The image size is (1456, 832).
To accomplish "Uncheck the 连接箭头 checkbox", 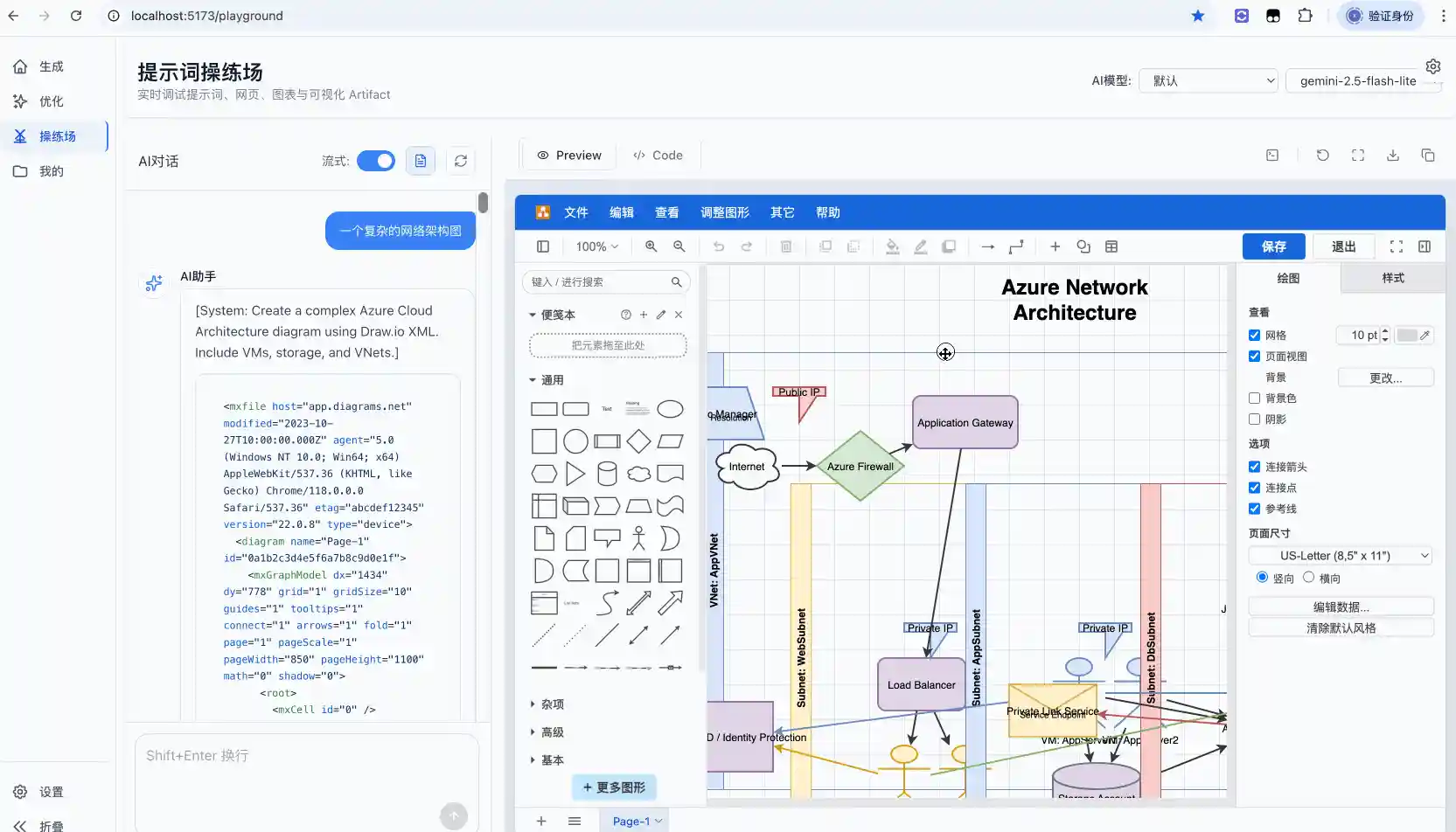I will tap(1255, 467).
